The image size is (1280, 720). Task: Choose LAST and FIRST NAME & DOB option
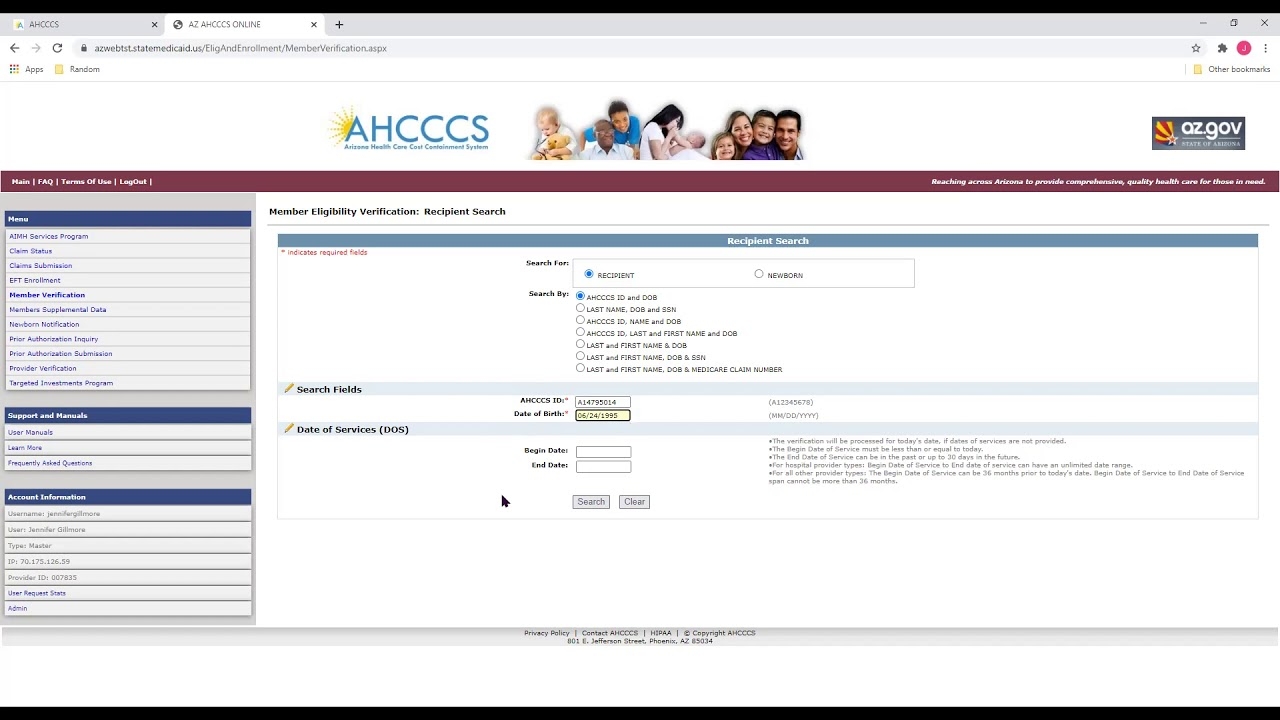pyautogui.click(x=581, y=344)
